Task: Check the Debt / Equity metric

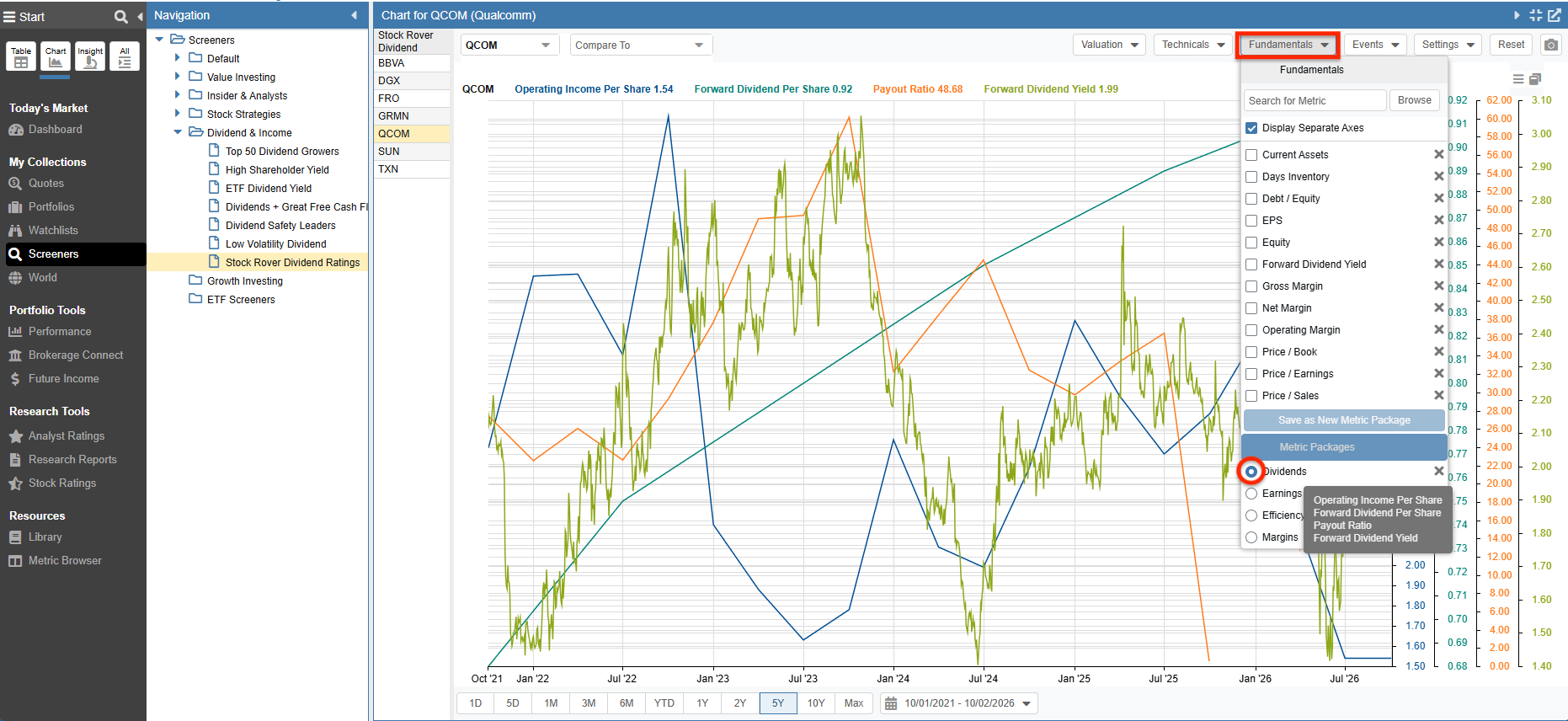Action: [x=1251, y=199]
